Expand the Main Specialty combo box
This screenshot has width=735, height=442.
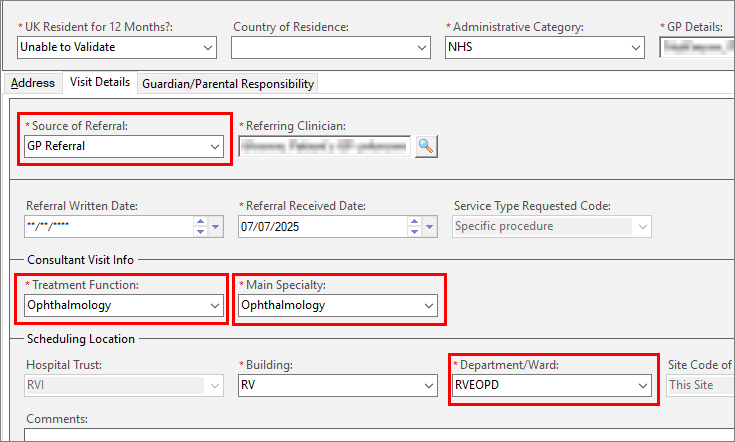[428, 305]
